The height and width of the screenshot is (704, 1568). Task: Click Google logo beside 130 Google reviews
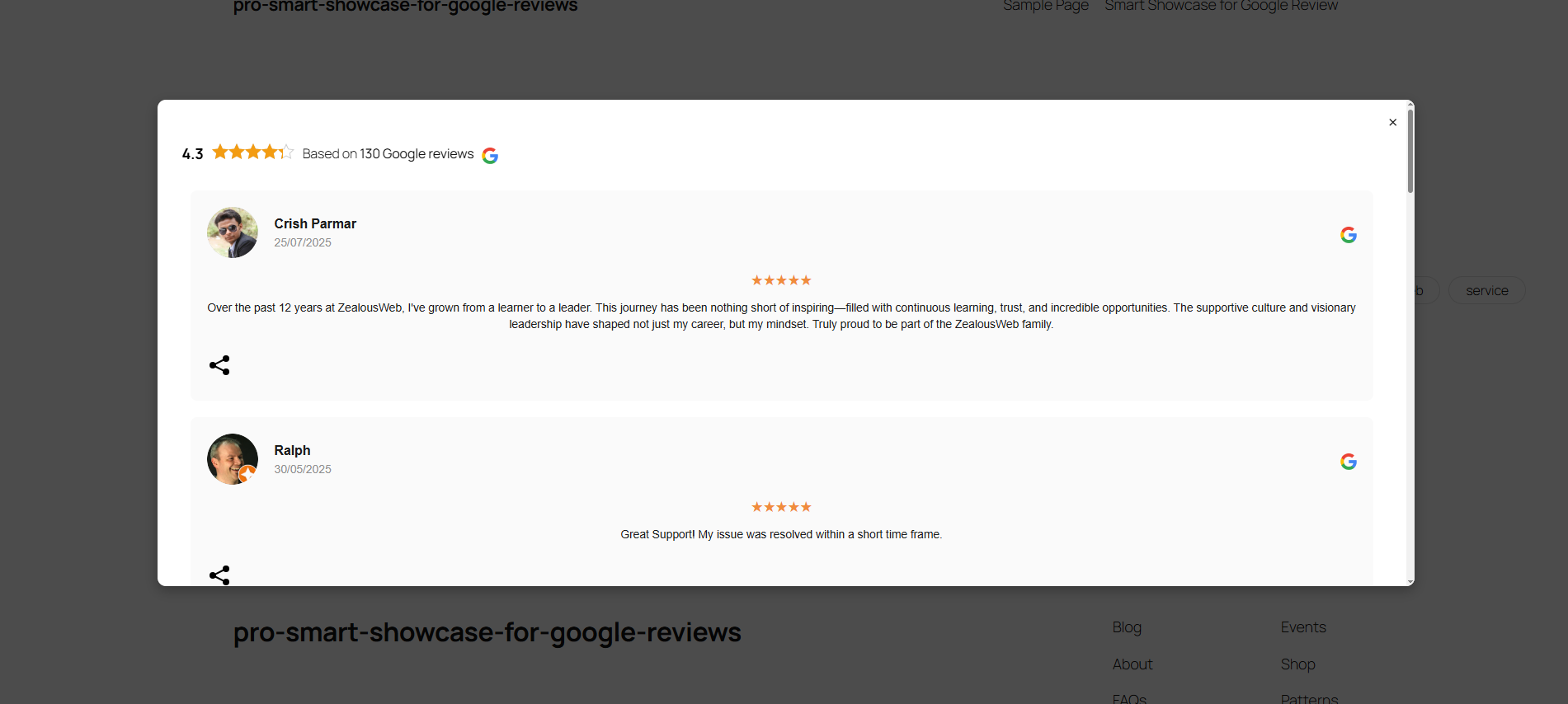point(490,156)
